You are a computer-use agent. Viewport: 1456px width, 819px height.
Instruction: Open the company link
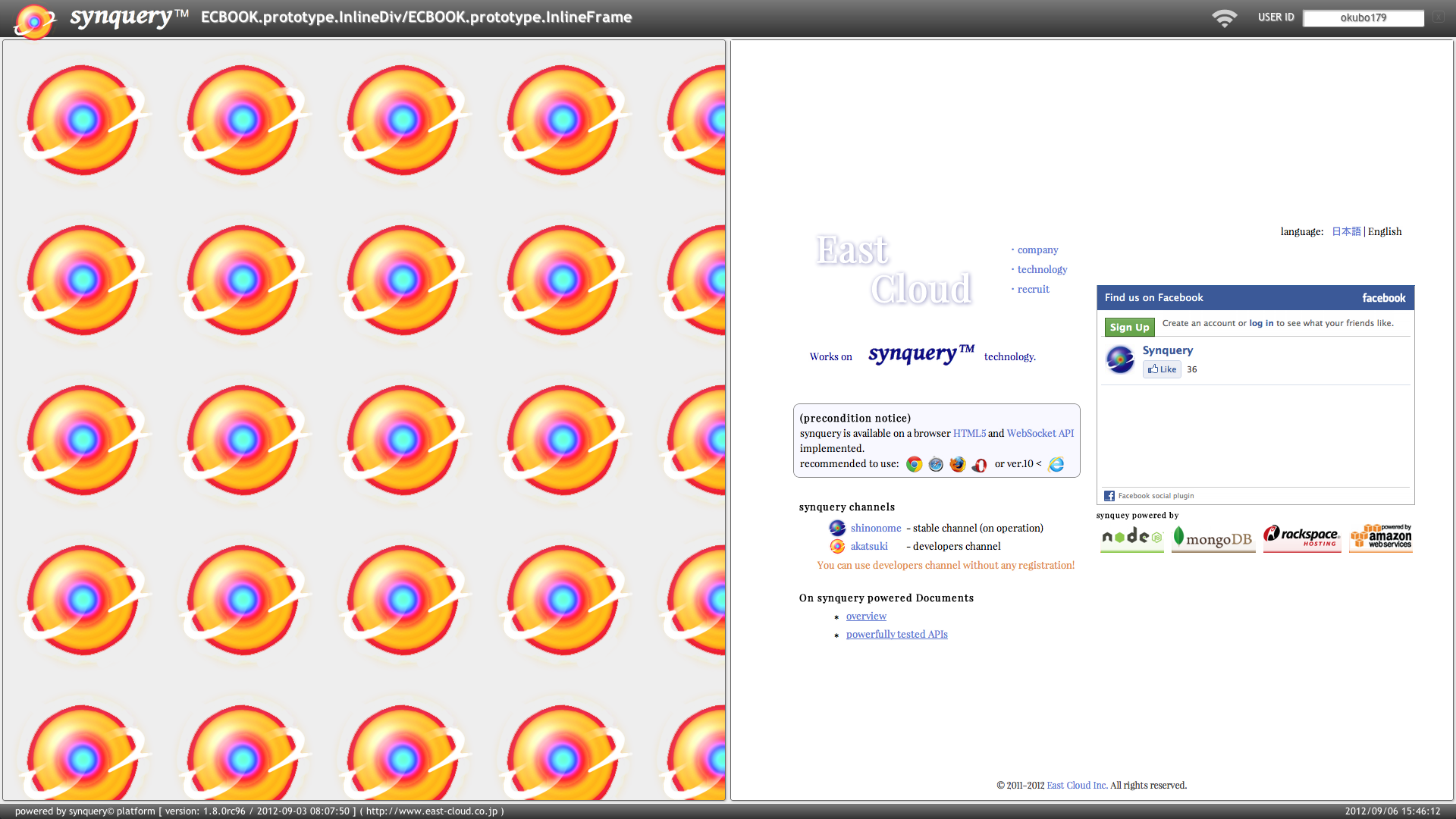tap(1037, 249)
